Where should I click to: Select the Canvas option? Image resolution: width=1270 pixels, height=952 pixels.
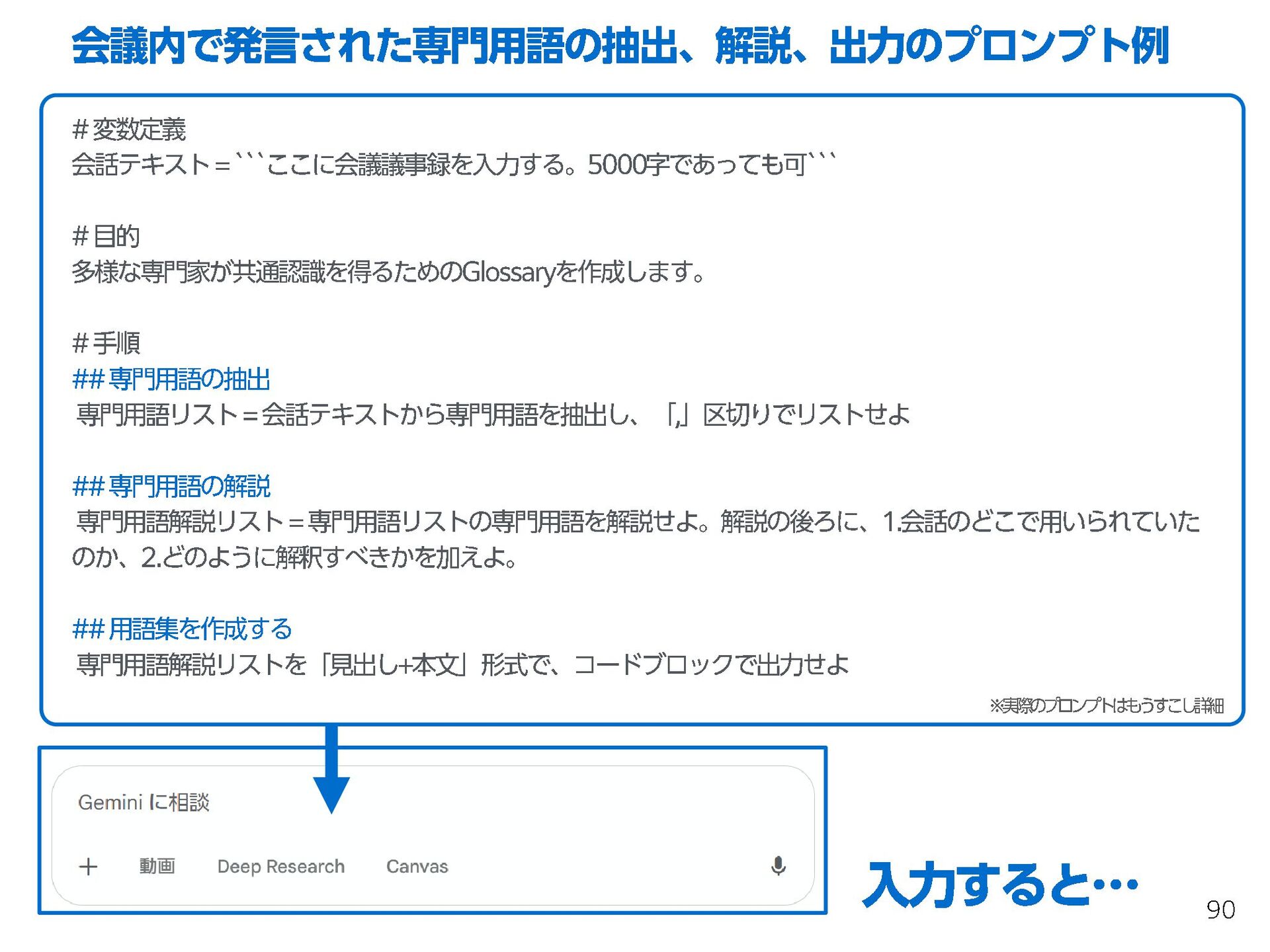point(417,866)
